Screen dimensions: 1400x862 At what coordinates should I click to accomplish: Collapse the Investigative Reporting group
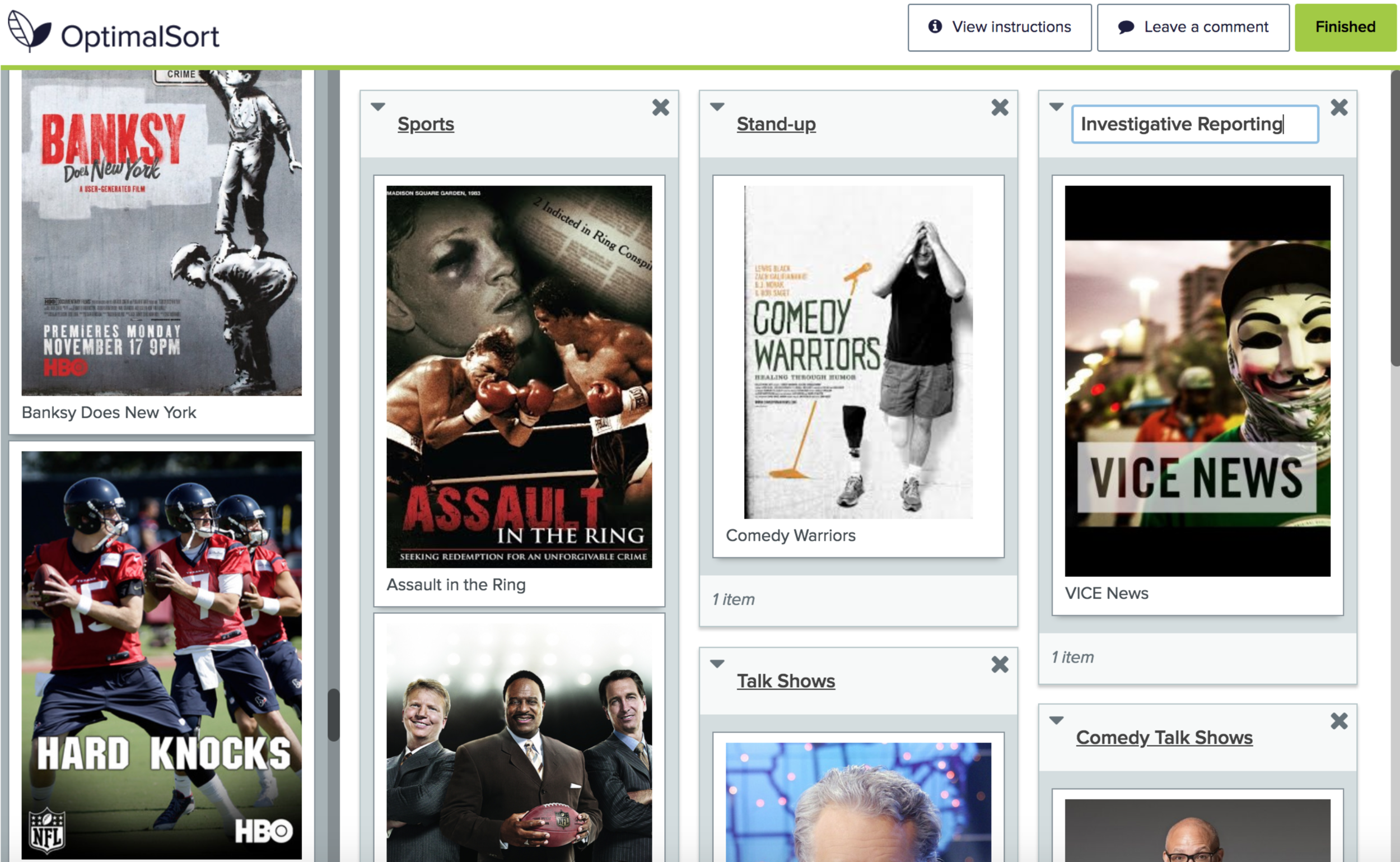coord(1056,106)
